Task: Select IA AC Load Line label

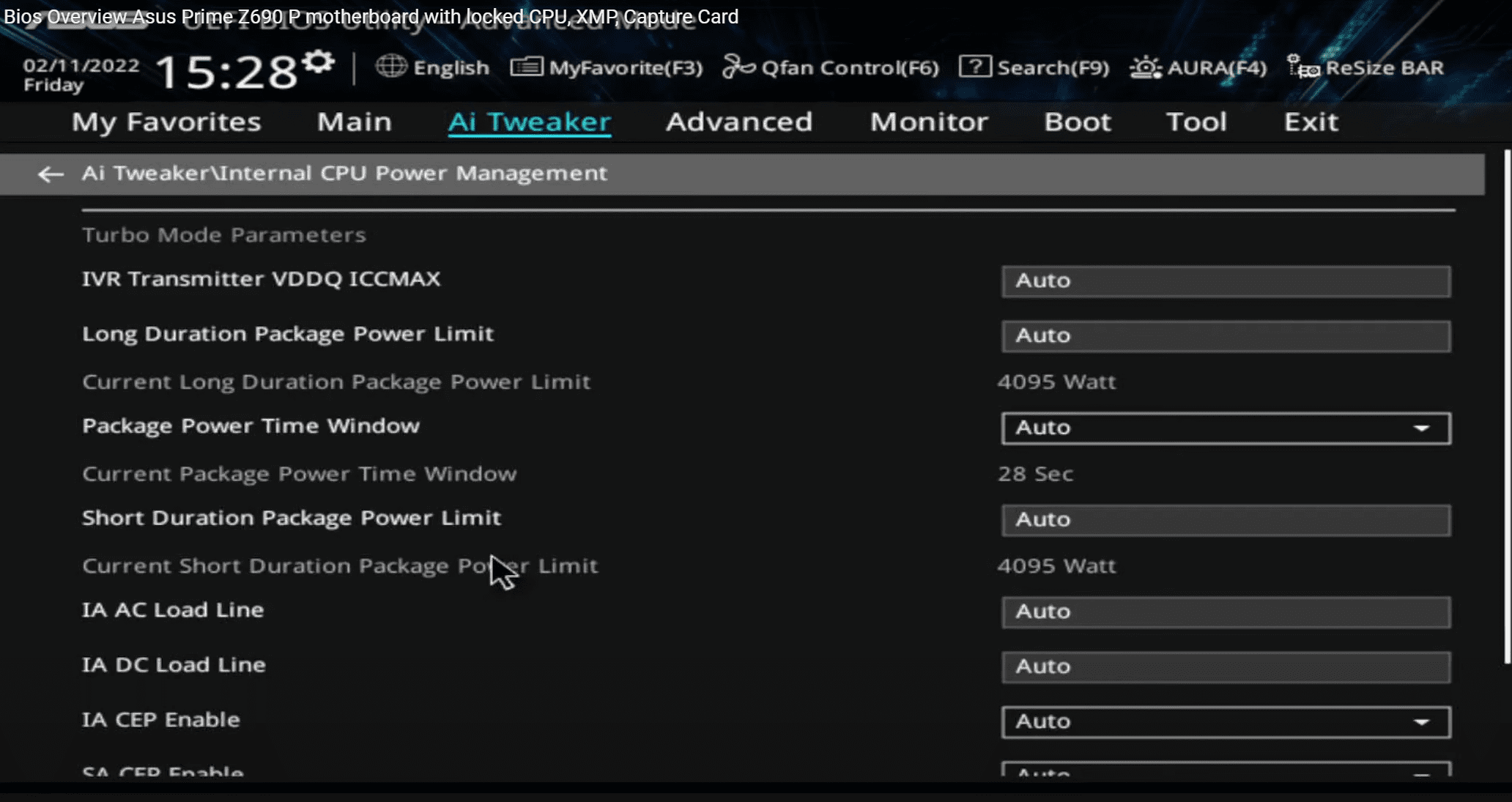Action: tap(172, 610)
